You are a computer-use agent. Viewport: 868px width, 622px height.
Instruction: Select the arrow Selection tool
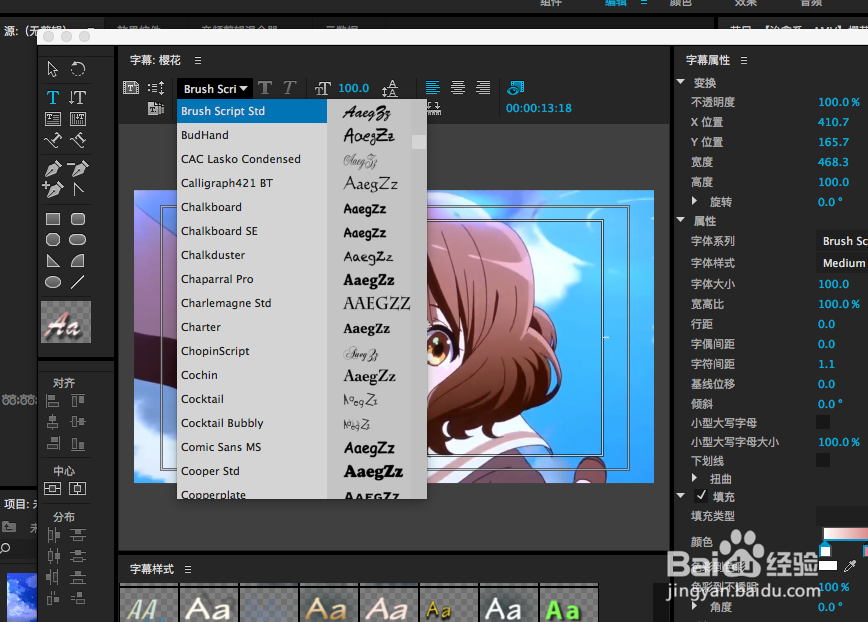(x=53, y=69)
